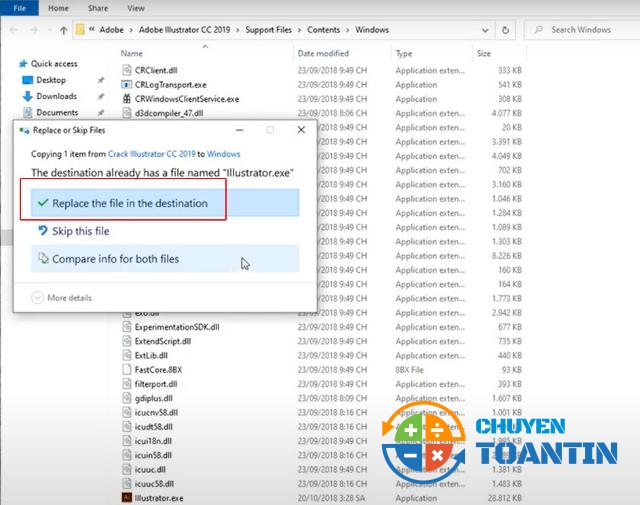Select the CRClient.dll file

156,70
